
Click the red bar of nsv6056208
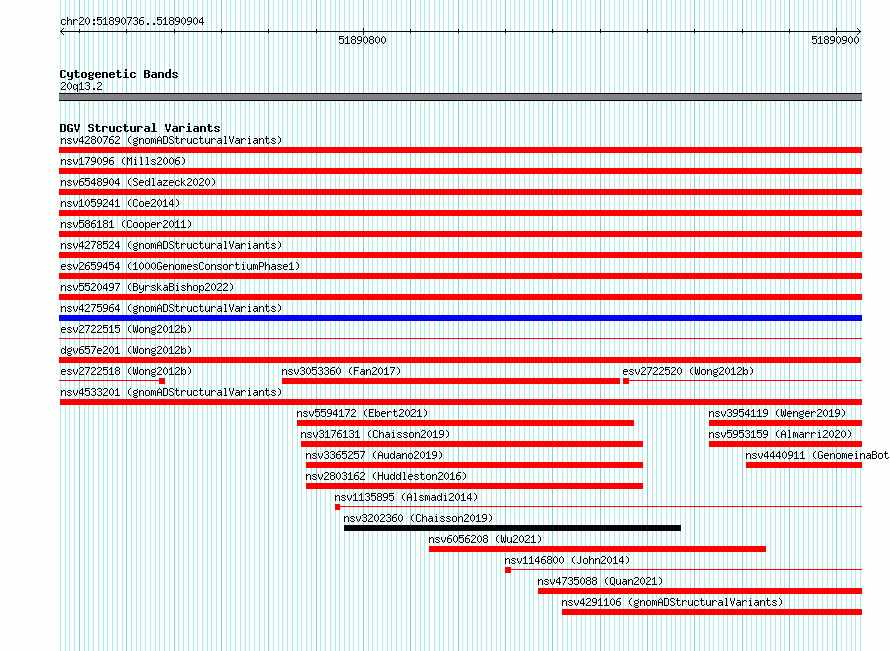click(597, 549)
